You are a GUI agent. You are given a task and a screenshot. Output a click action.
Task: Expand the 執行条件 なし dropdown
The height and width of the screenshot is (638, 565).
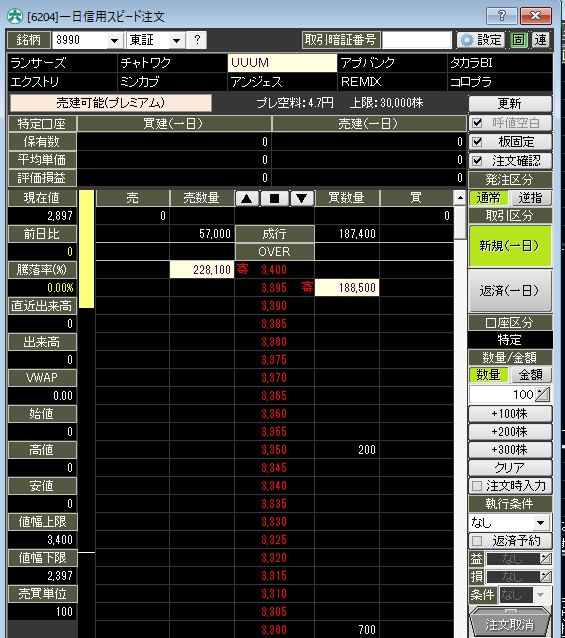[x=541, y=522]
